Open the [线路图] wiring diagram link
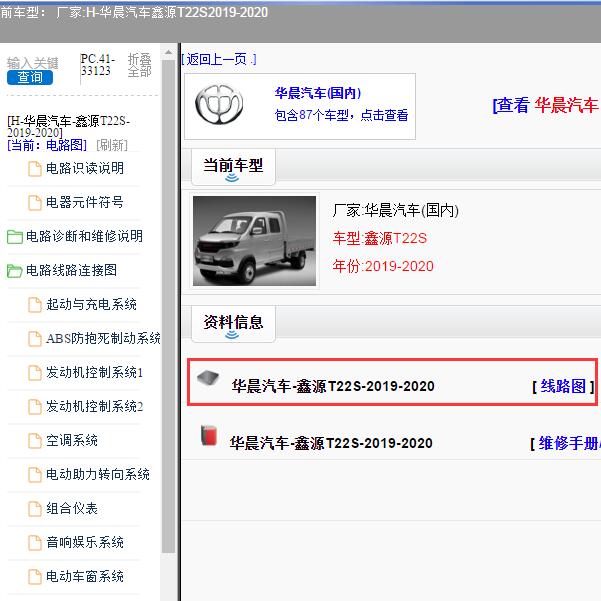Viewport: 601px width, 601px height. coord(563,386)
